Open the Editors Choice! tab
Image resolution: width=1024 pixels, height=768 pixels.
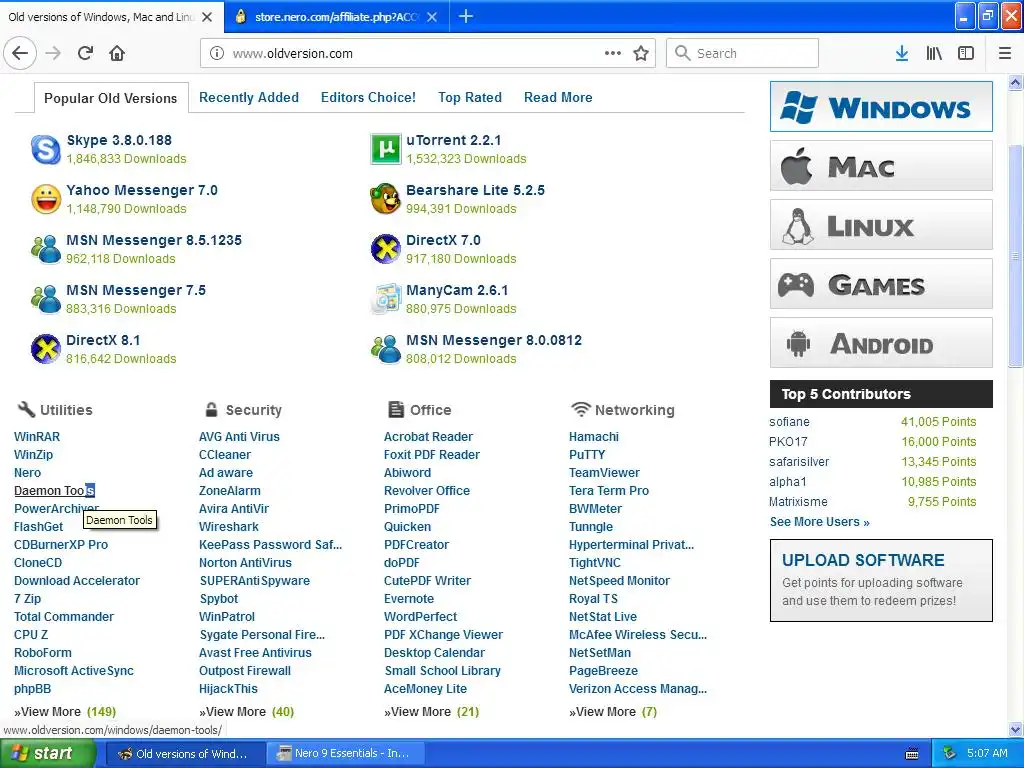pyautogui.click(x=368, y=97)
